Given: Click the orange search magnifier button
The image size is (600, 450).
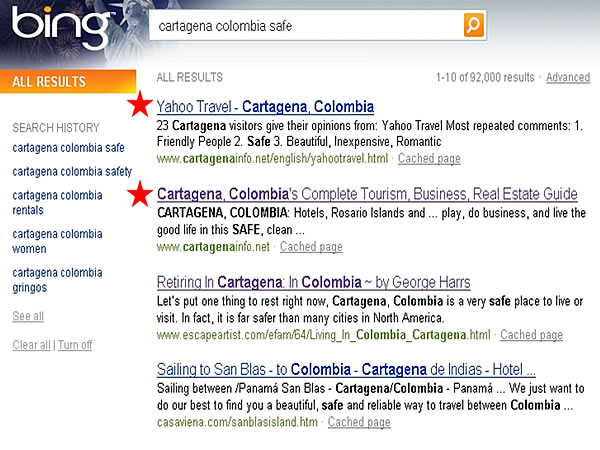Looking at the screenshot, I should (473, 25).
